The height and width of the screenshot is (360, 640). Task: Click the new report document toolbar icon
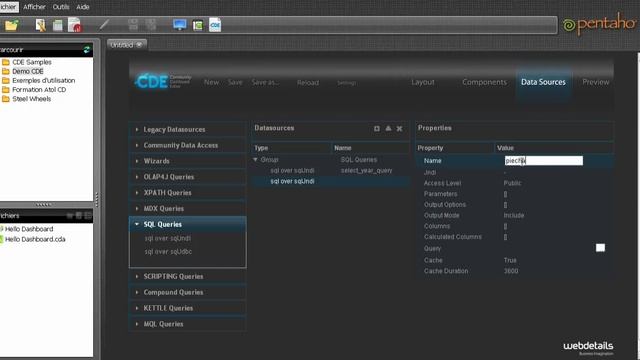40,25
